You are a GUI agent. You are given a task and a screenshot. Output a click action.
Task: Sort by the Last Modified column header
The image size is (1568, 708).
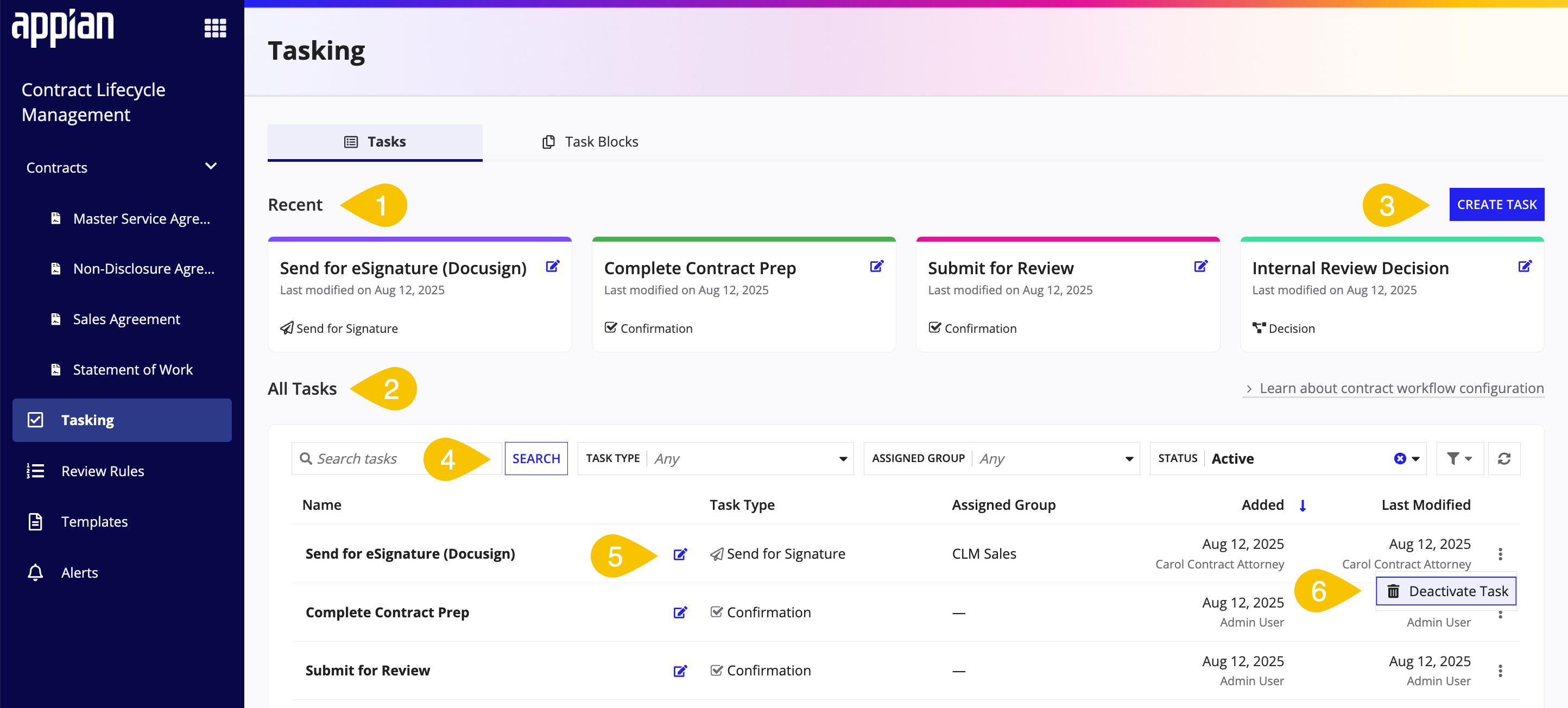point(1426,505)
